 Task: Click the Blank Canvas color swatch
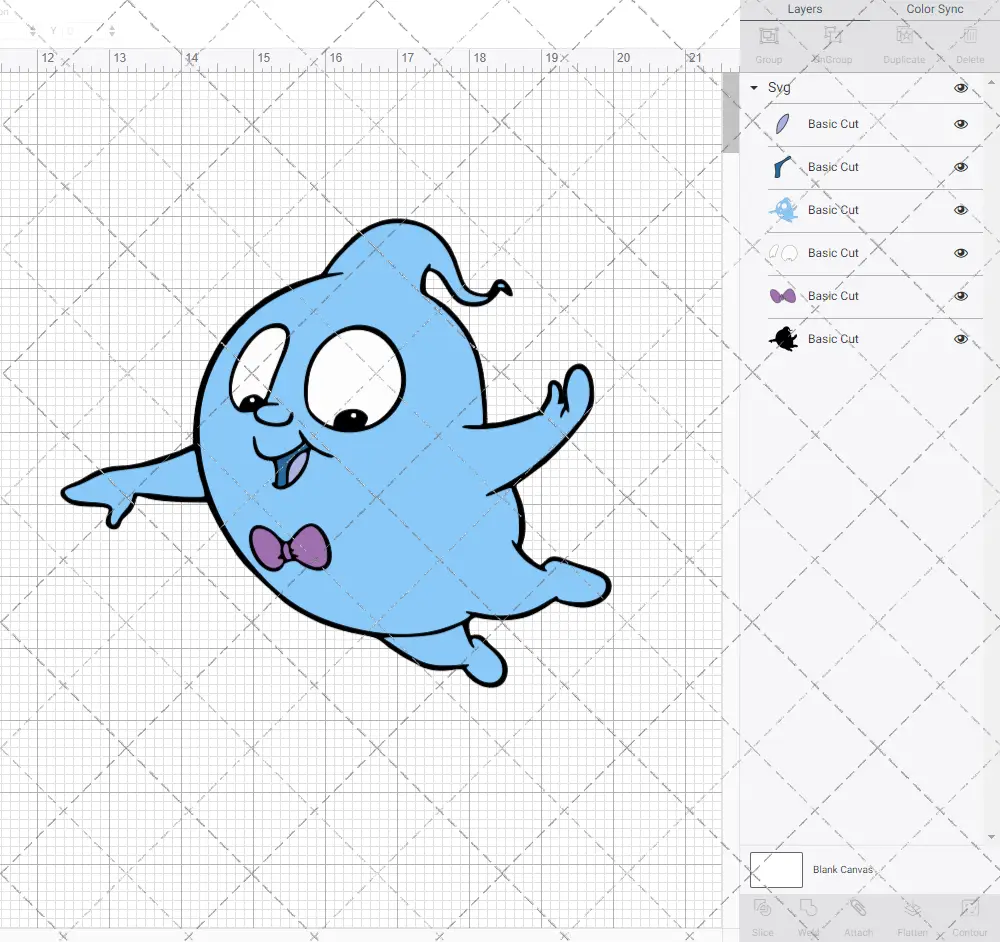(x=776, y=870)
